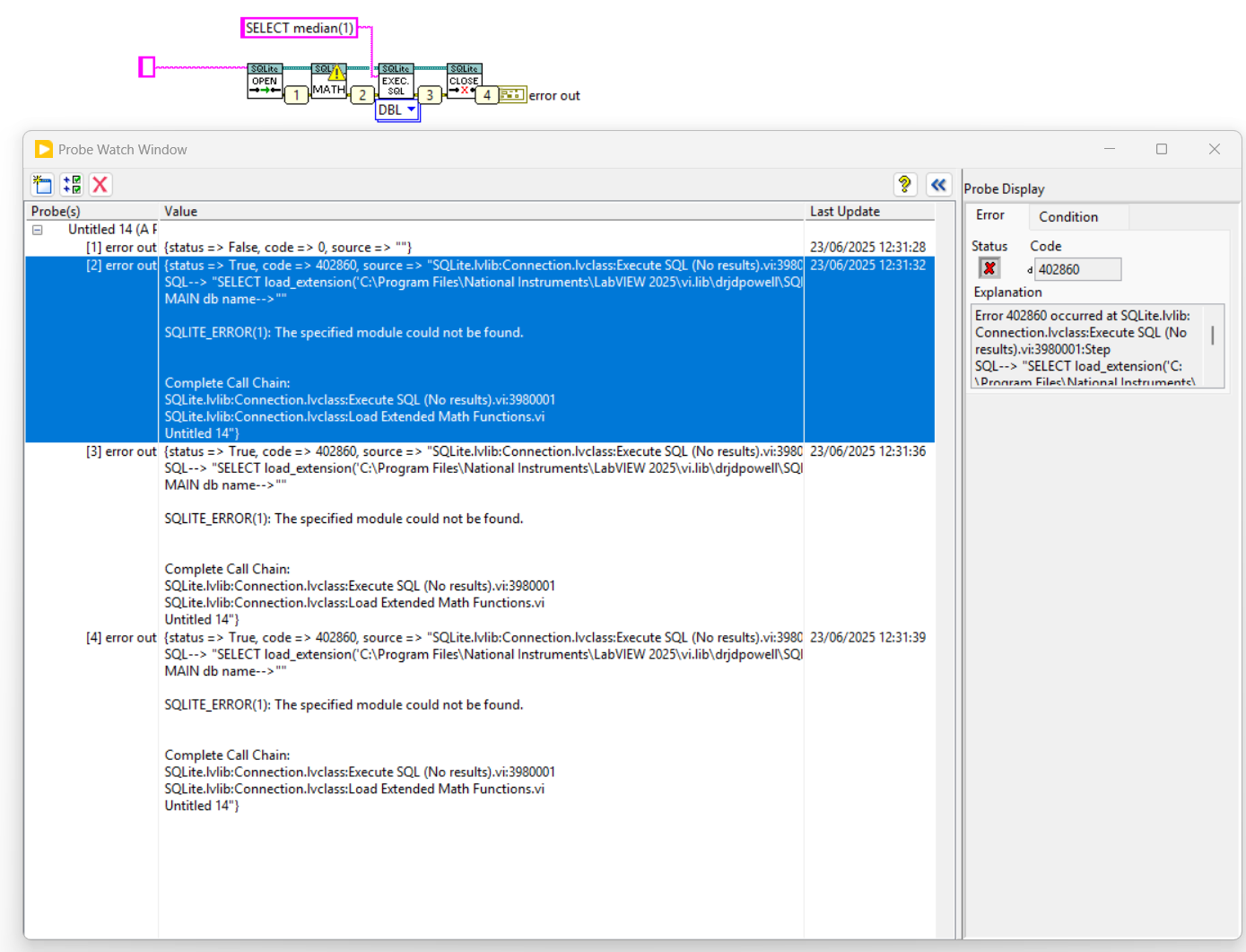Switch to the Condition tab
This screenshot has width=1246, height=952.
tap(1068, 217)
